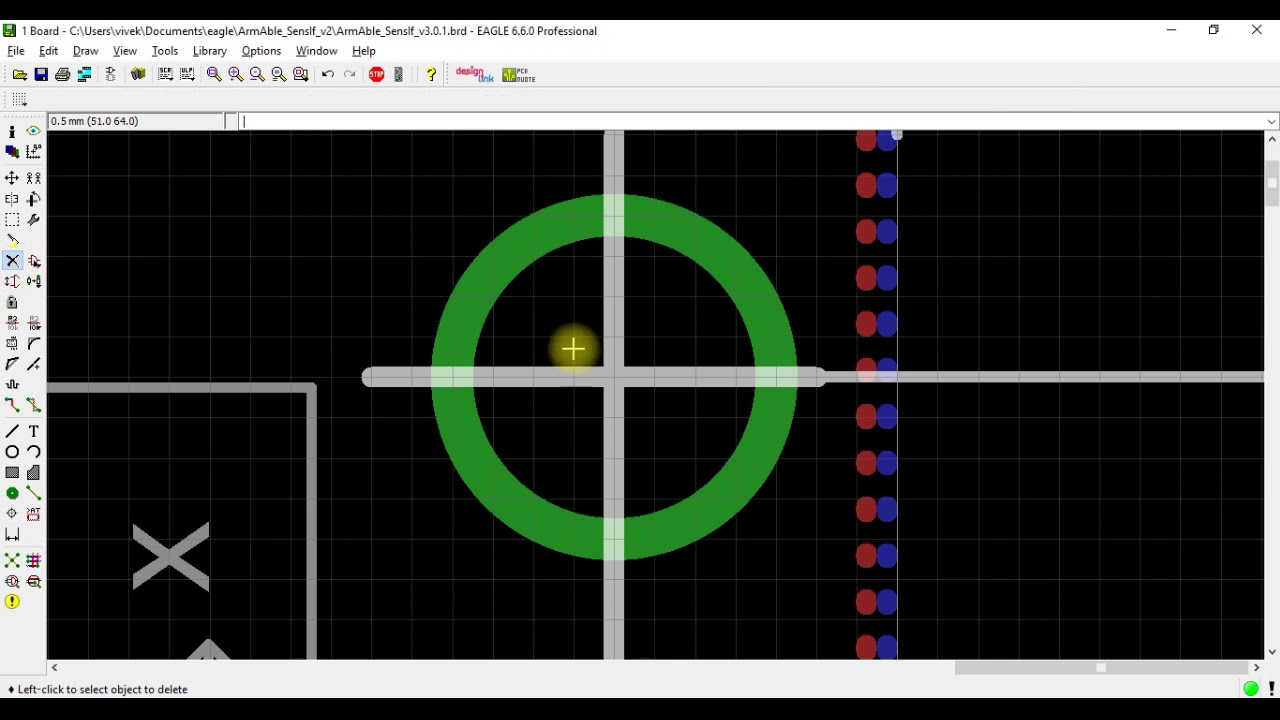The height and width of the screenshot is (720, 1280).
Task: Select the Paste brush tool
Action: (x=12, y=241)
